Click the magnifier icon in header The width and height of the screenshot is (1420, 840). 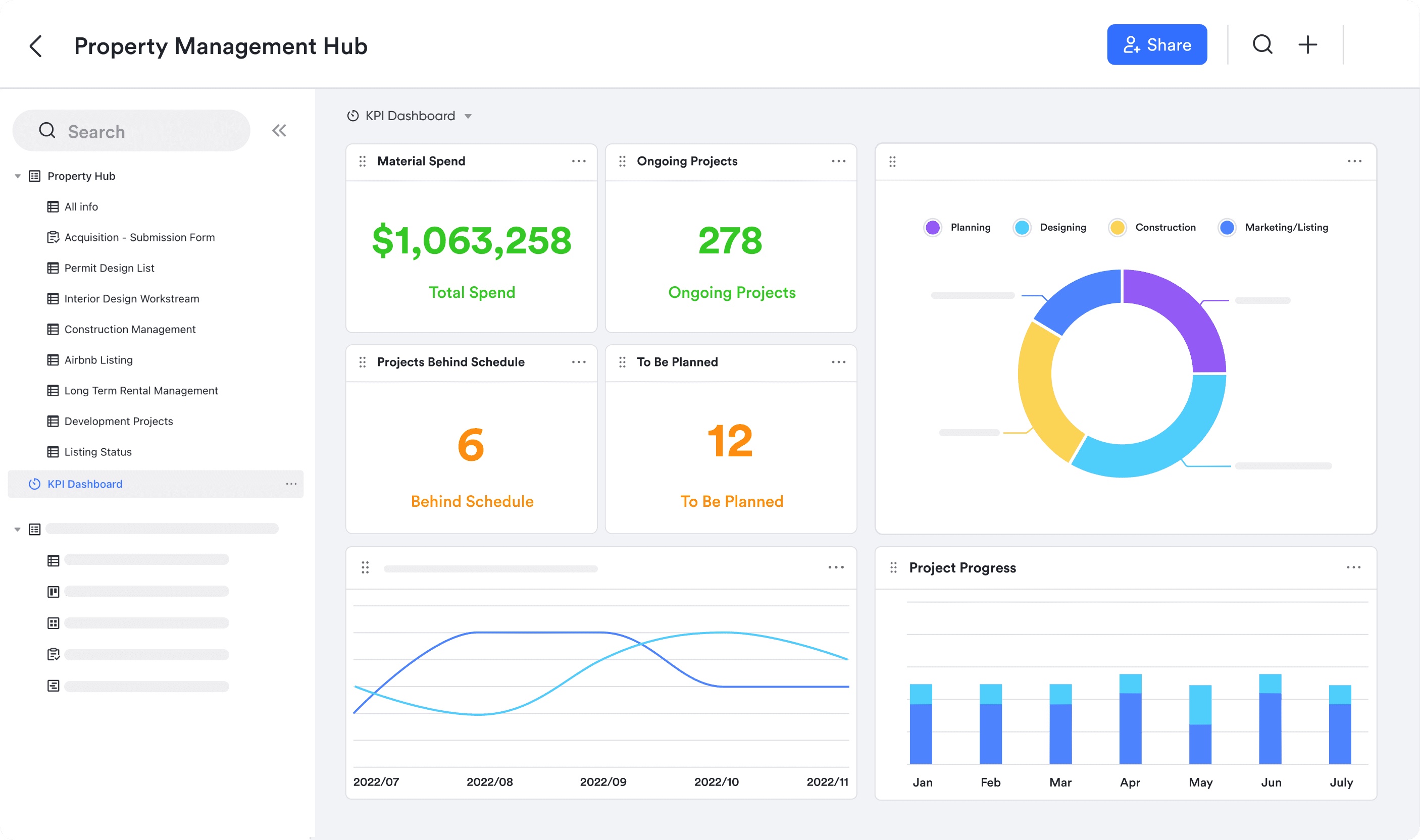tap(1262, 44)
